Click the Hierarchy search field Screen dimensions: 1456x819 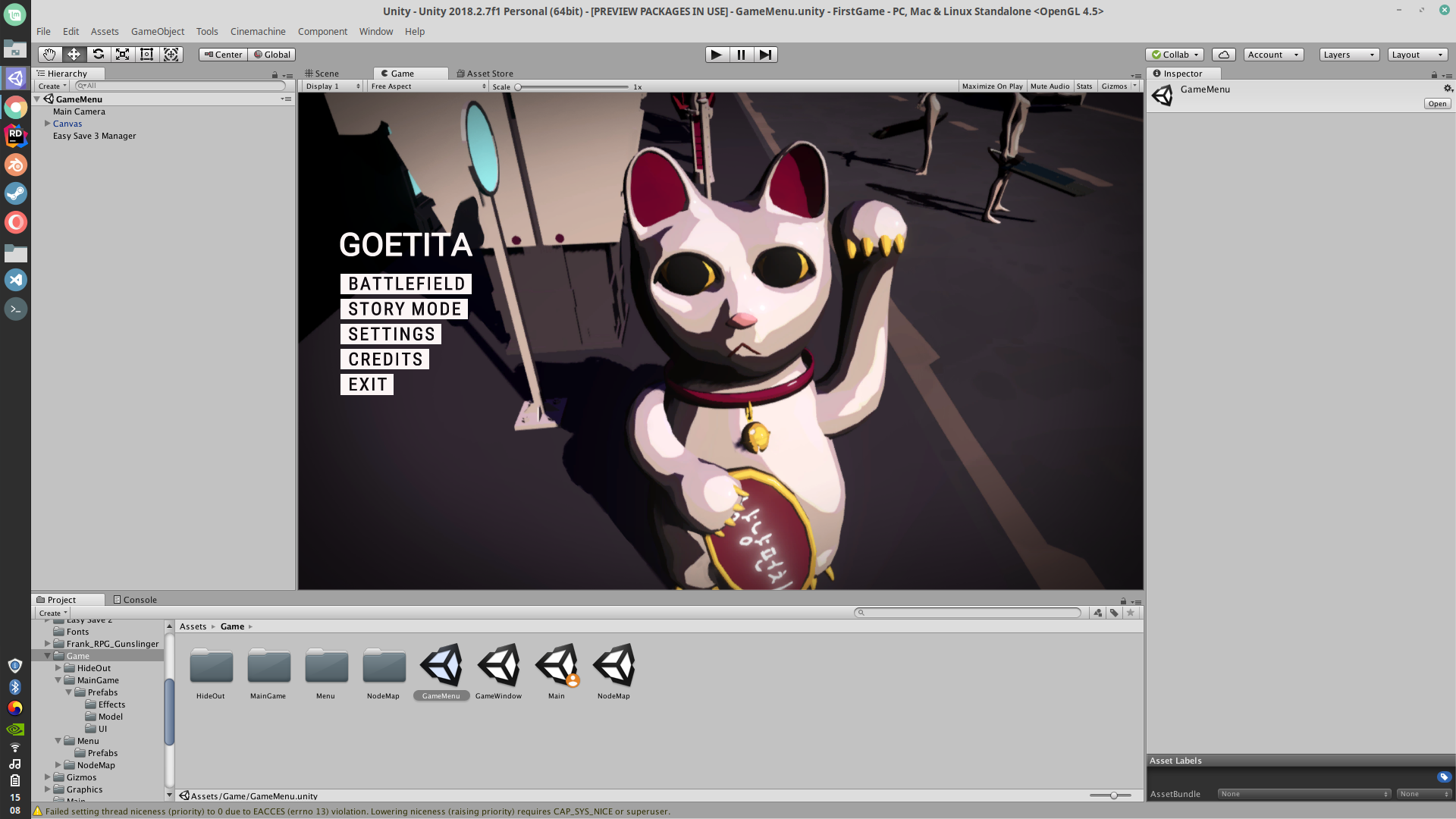pos(180,86)
